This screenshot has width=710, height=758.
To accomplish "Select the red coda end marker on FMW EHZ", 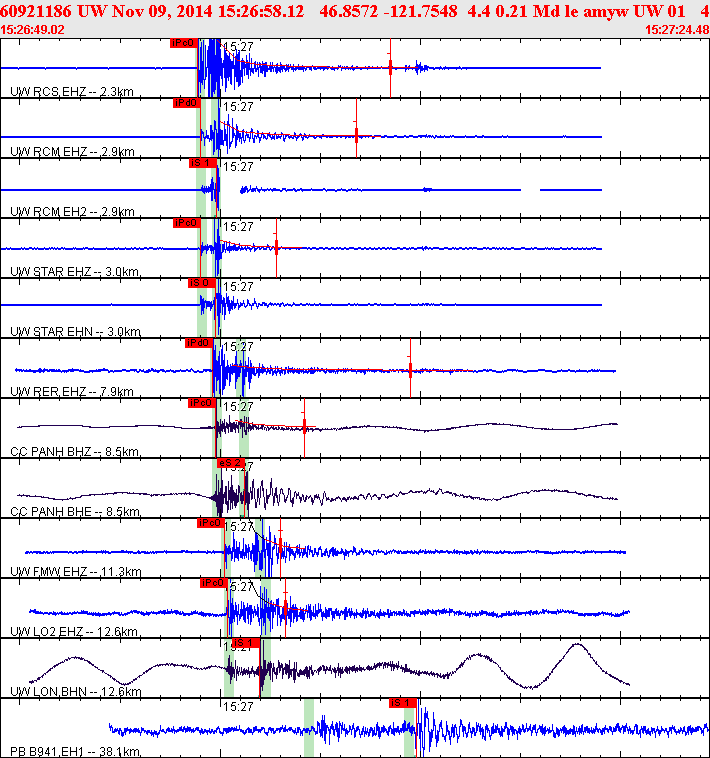I will [280, 545].
